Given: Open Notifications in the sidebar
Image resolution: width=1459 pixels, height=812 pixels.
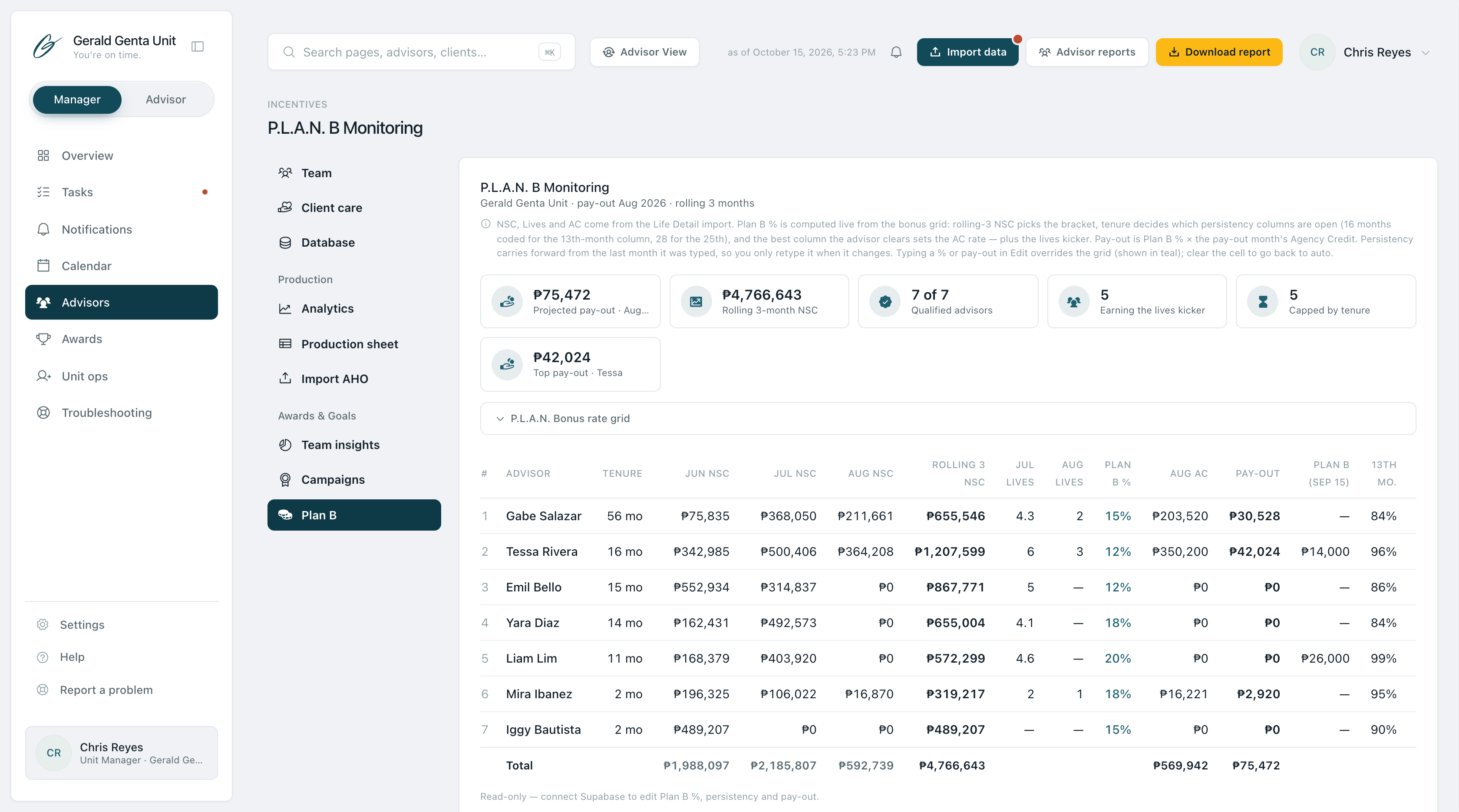Looking at the screenshot, I should (x=121, y=229).
